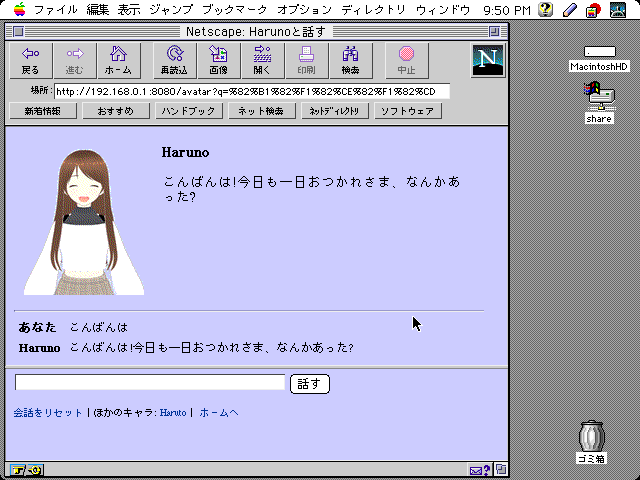Click your こんばんは message in the chat log
640x480 pixels.
click(x=98, y=327)
